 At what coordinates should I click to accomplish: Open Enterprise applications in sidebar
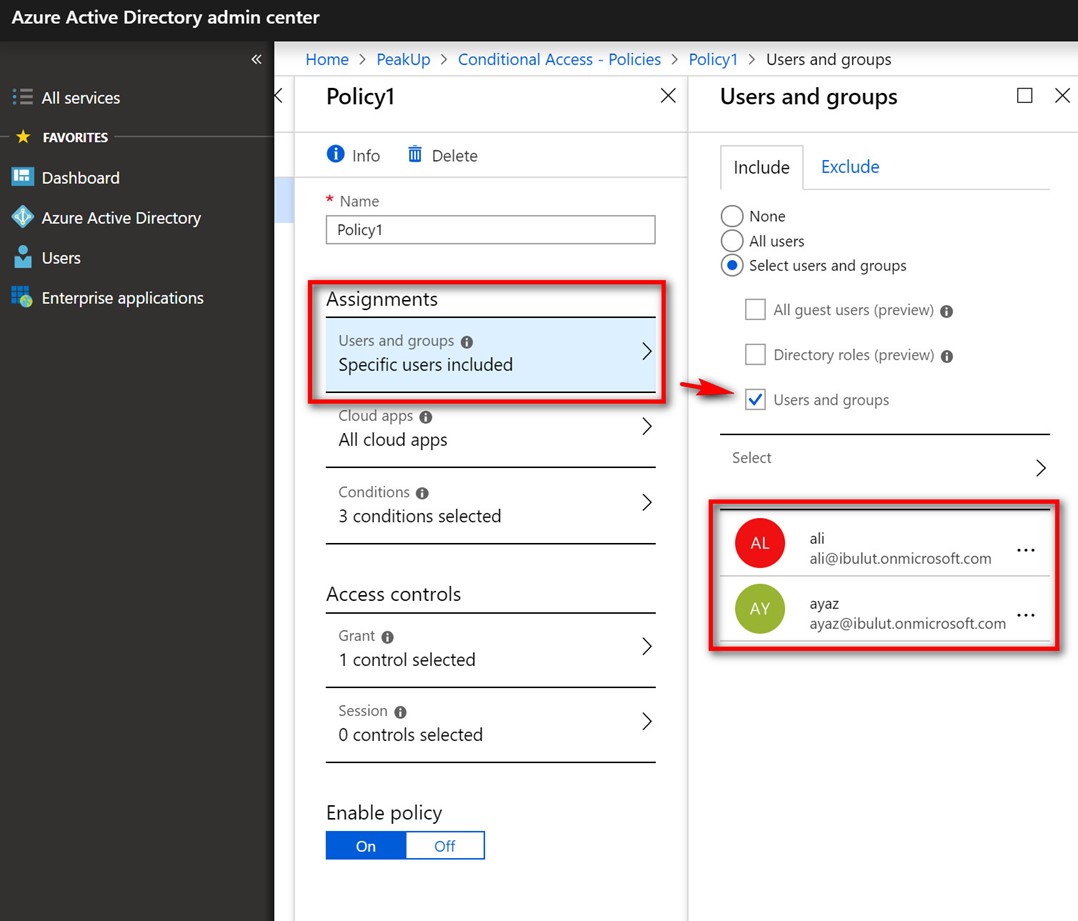click(122, 298)
